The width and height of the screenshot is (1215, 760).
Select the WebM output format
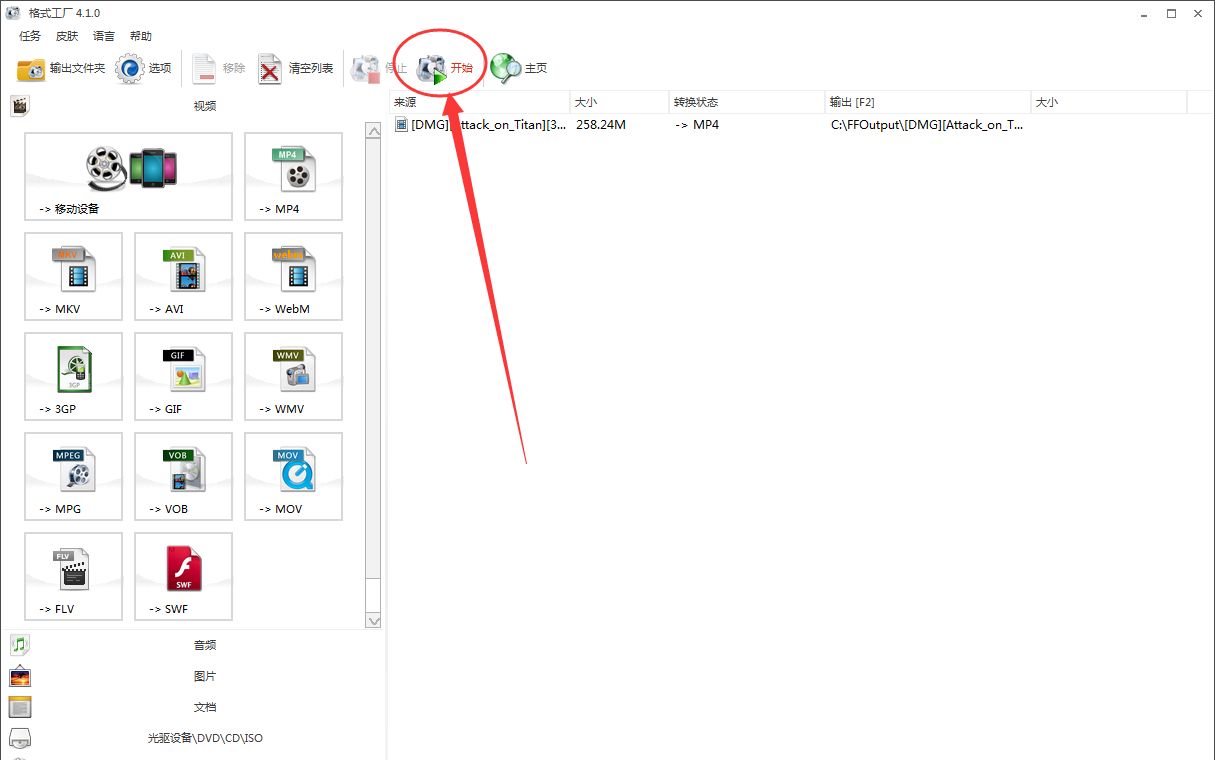click(293, 276)
